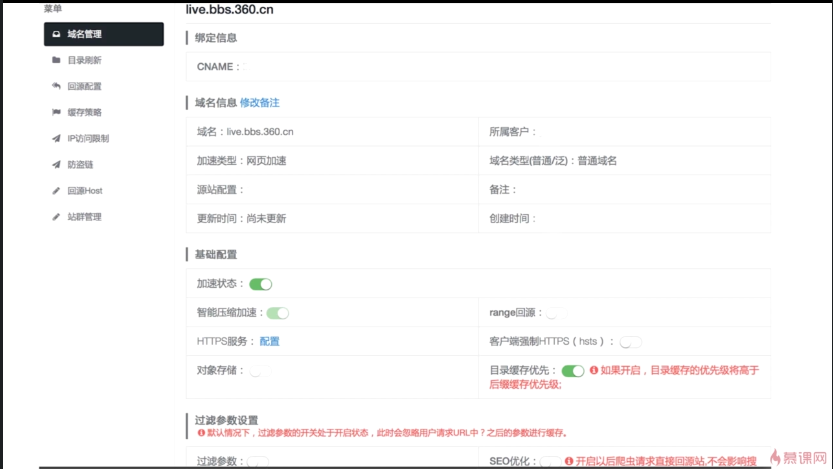Click the pencil icon beside 站群管理
Screen dimensions: 833x469
click(x=56, y=216)
